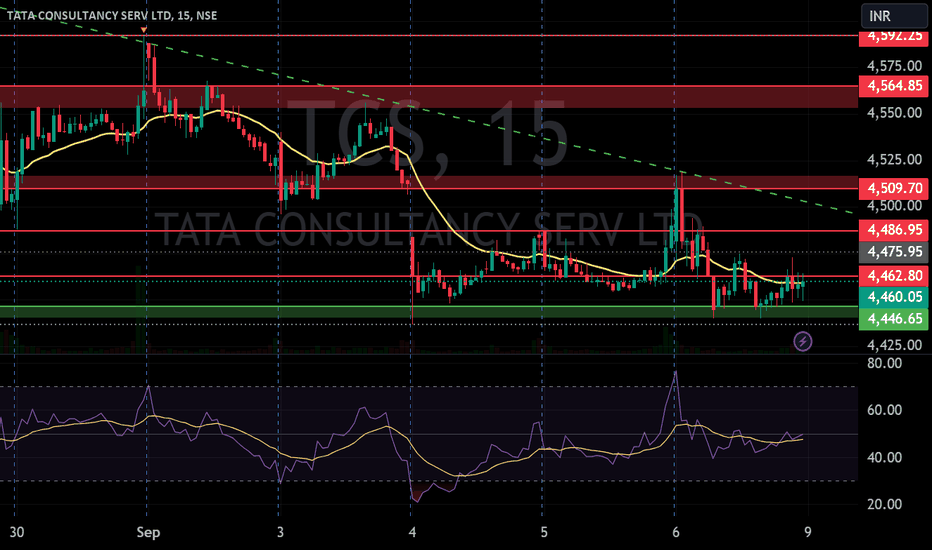Image resolution: width=932 pixels, height=550 pixels.
Task: Click the lightning bolt replay icon
Action: pos(802,341)
